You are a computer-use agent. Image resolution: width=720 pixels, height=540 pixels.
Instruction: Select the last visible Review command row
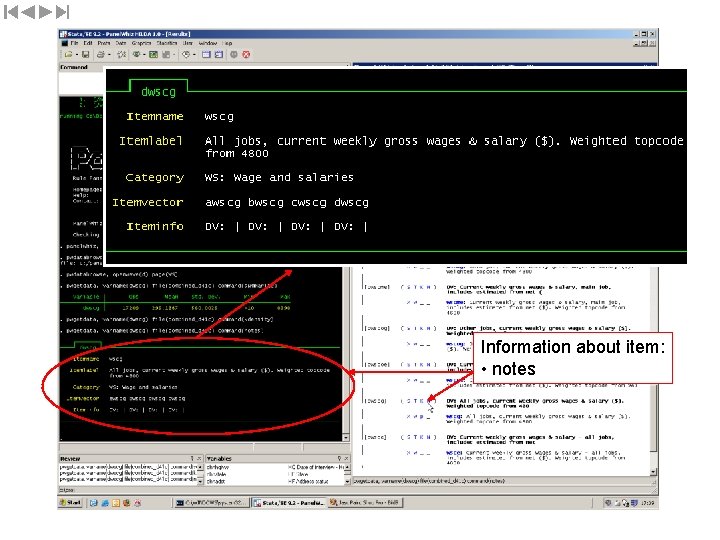point(130,479)
